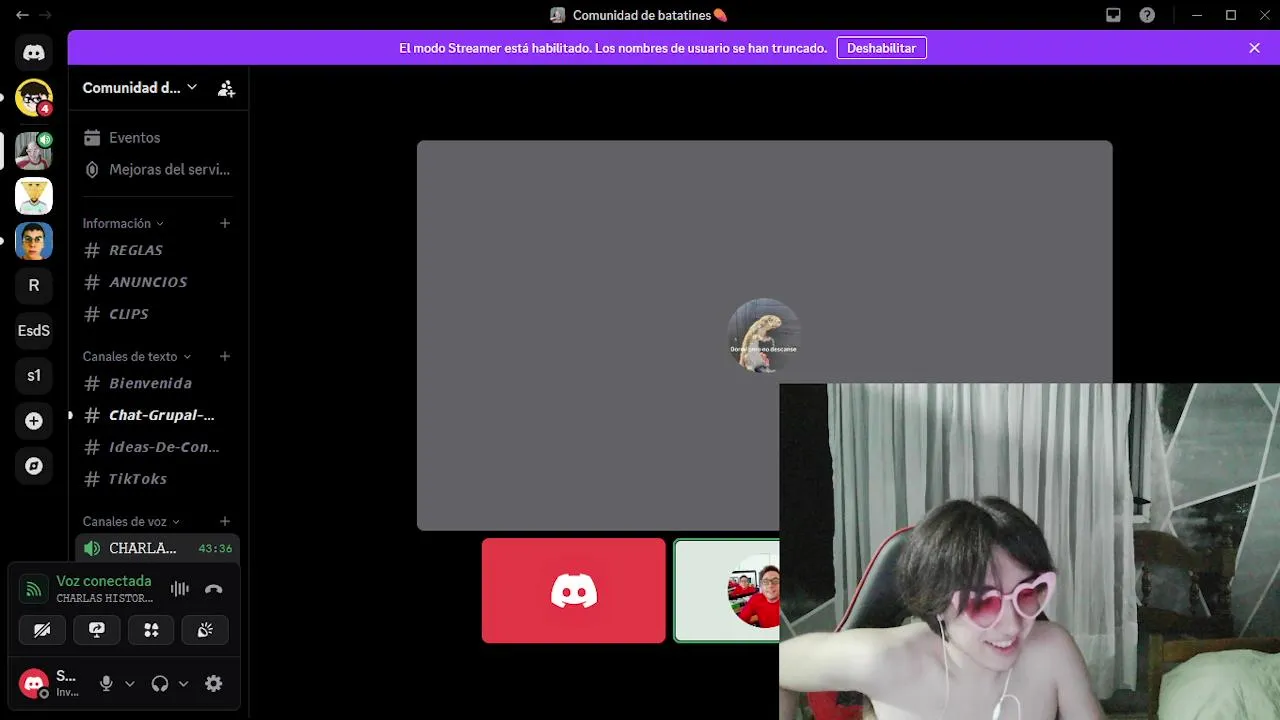Open the s1 server icon

(34, 376)
